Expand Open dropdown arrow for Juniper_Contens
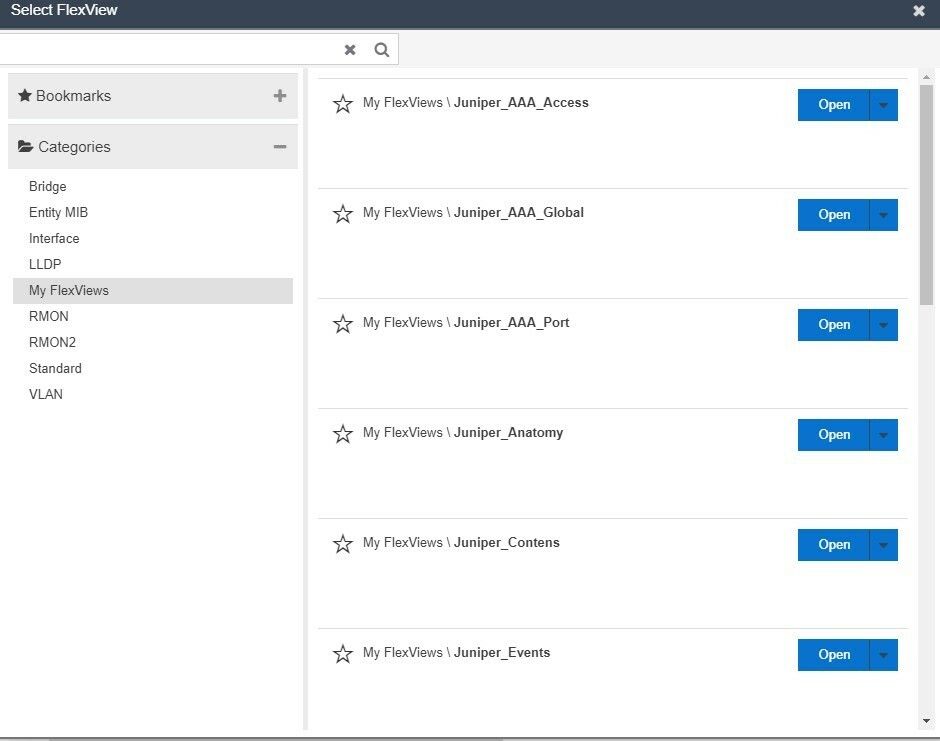 point(884,545)
